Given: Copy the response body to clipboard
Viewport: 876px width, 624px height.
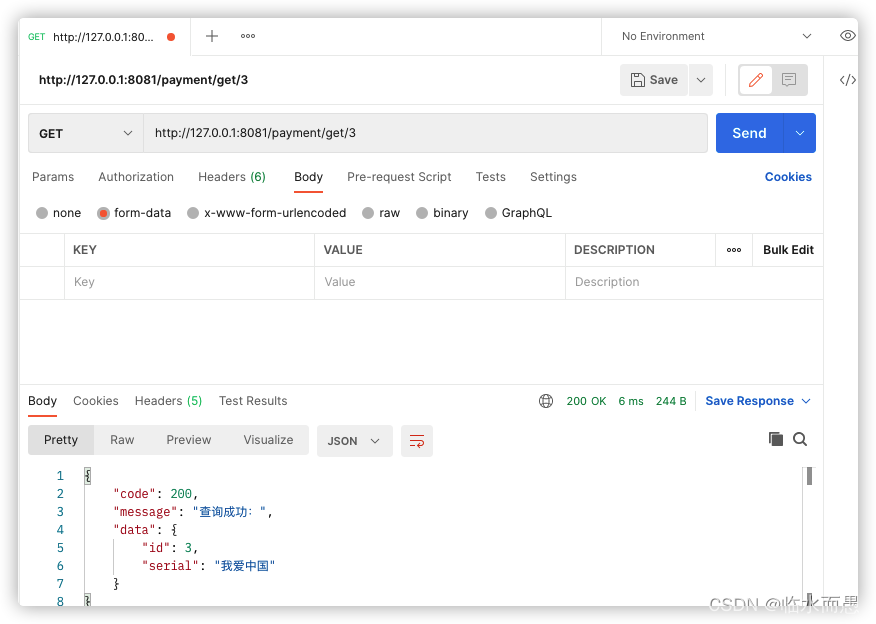Looking at the screenshot, I should click(775, 439).
